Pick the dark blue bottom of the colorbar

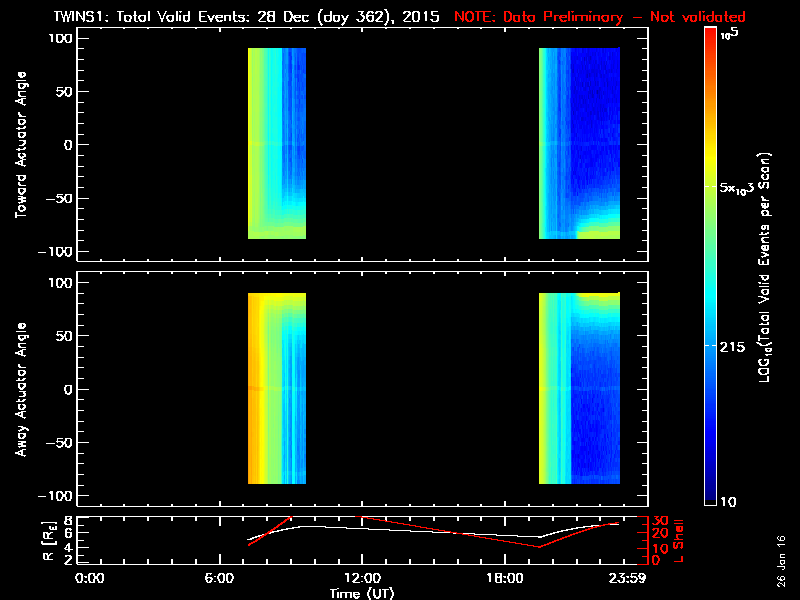click(710, 490)
